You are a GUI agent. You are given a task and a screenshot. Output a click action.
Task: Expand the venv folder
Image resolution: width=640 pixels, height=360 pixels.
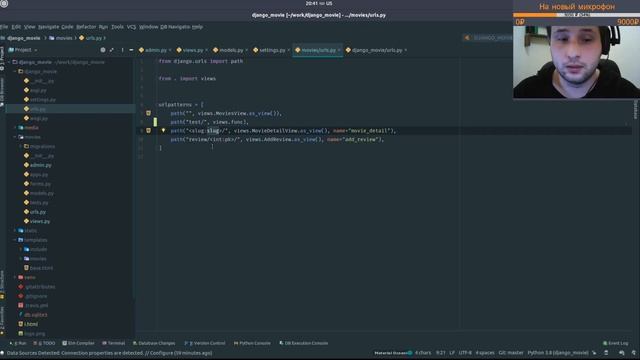16,278
